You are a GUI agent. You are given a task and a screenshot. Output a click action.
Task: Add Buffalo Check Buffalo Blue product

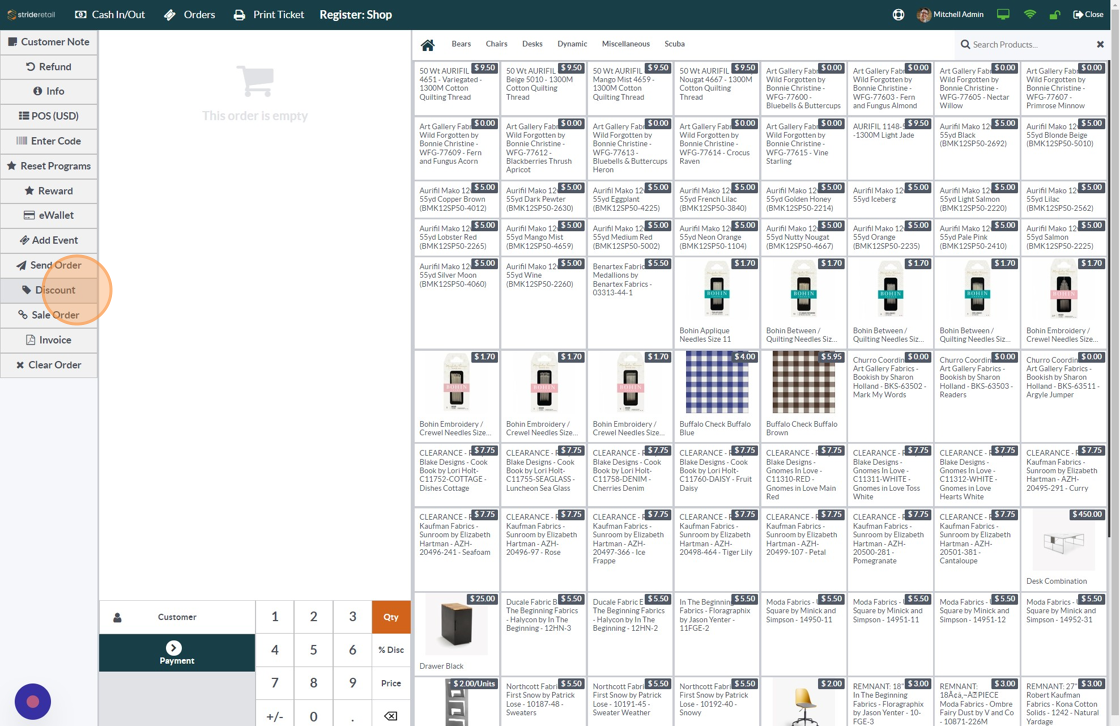[x=716, y=395]
